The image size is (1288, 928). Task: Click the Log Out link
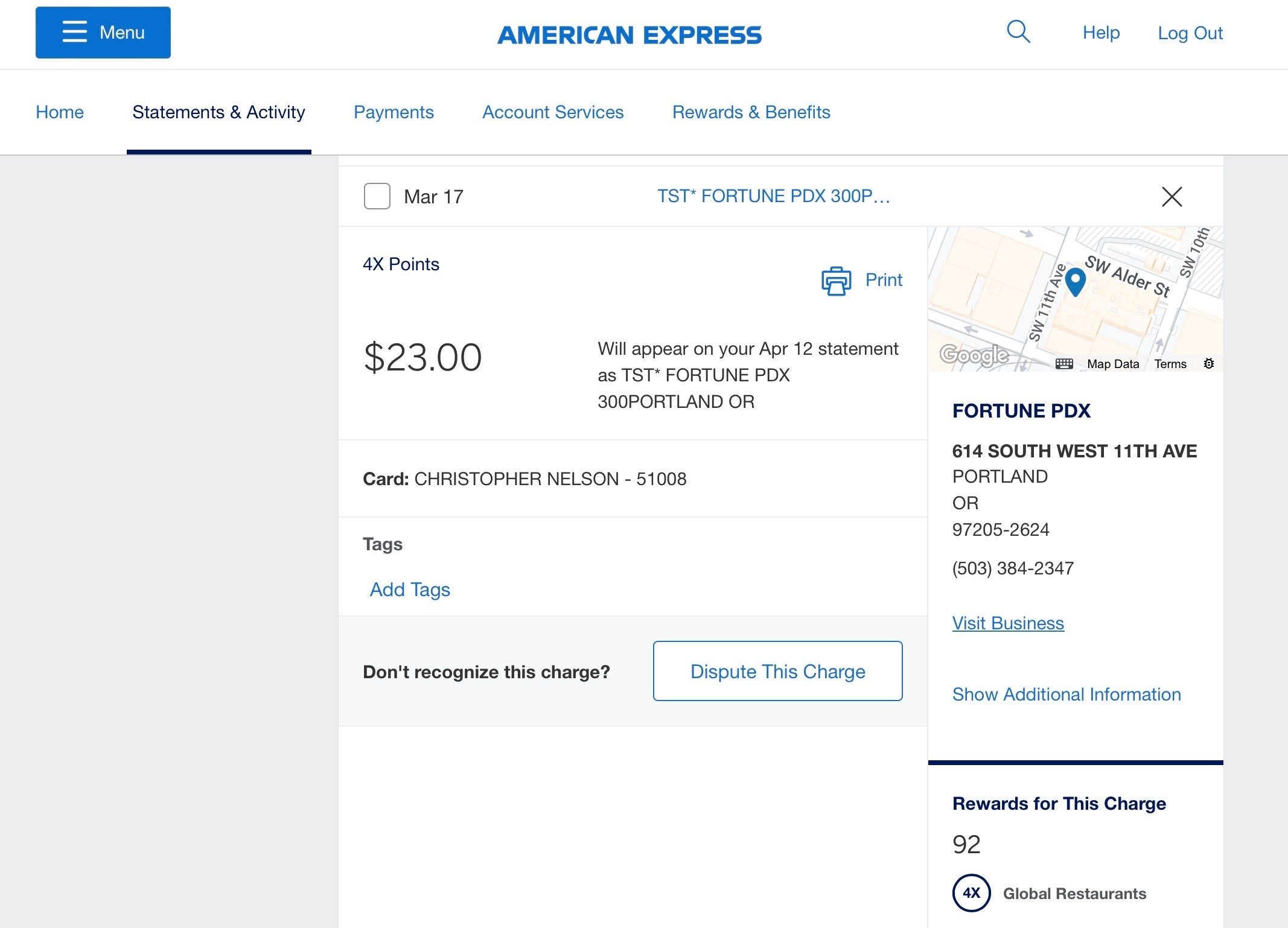pos(1190,33)
